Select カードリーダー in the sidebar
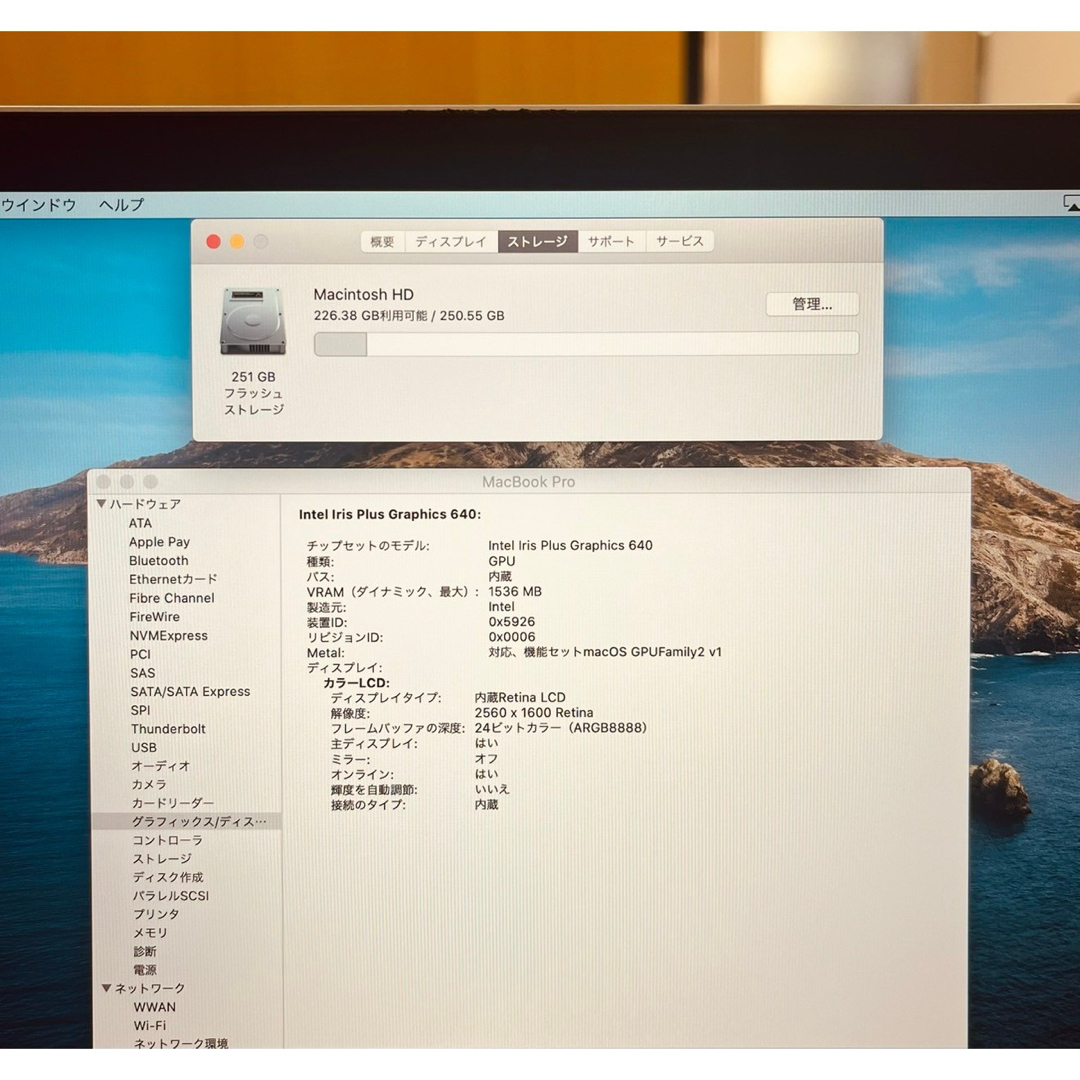Image resolution: width=1080 pixels, height=1080 pixels. pos(173,803)
